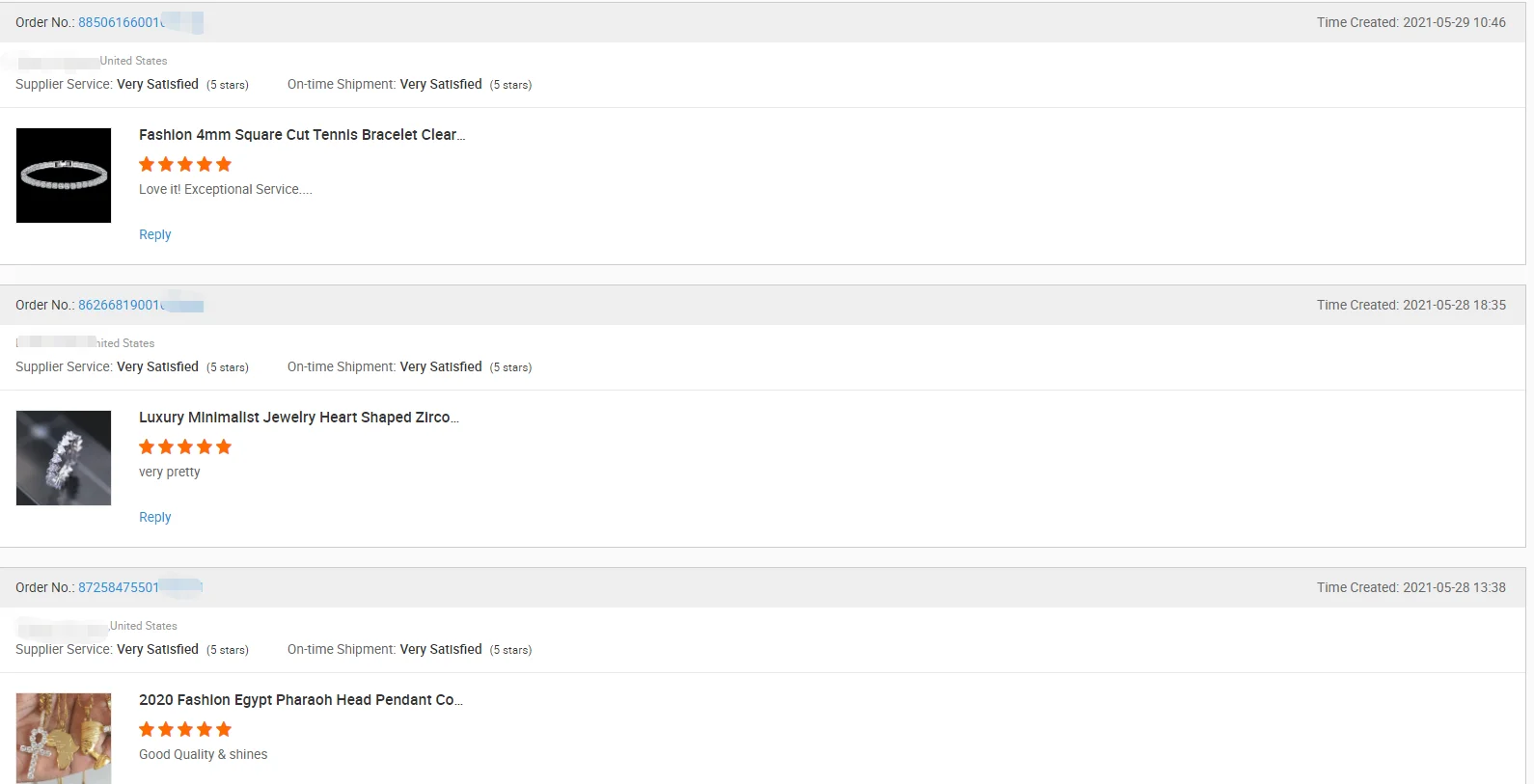This screenshot has width=1534, height=784.
Task: Click the fifth star of the heart ring rating
Action: click(224, 446)
